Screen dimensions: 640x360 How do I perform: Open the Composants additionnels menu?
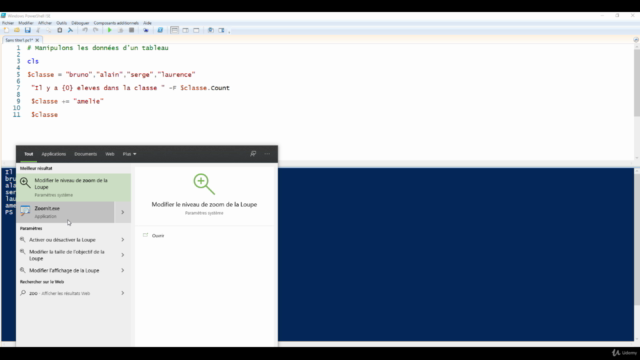coord(116,23)
